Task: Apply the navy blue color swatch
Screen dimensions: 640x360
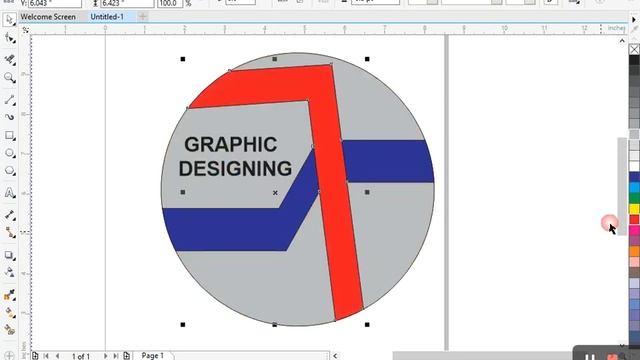Action: (634, 177)
